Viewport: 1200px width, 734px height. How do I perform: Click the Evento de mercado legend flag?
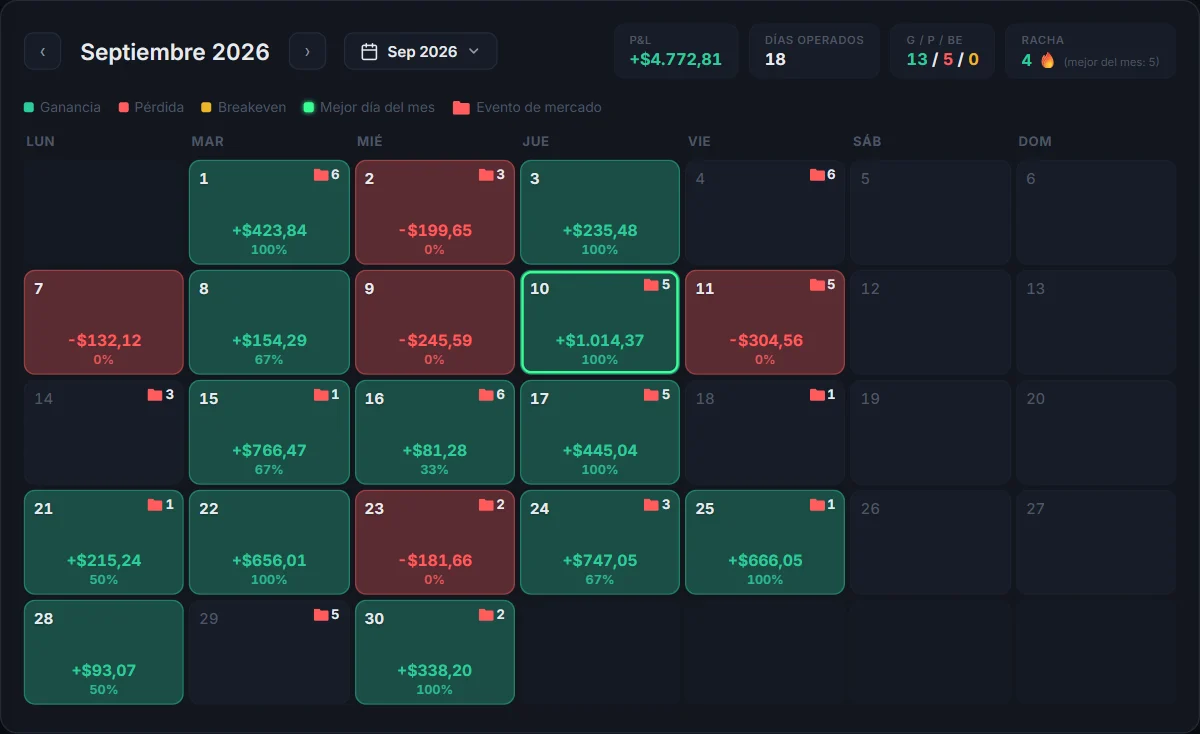tap(461, 107)
